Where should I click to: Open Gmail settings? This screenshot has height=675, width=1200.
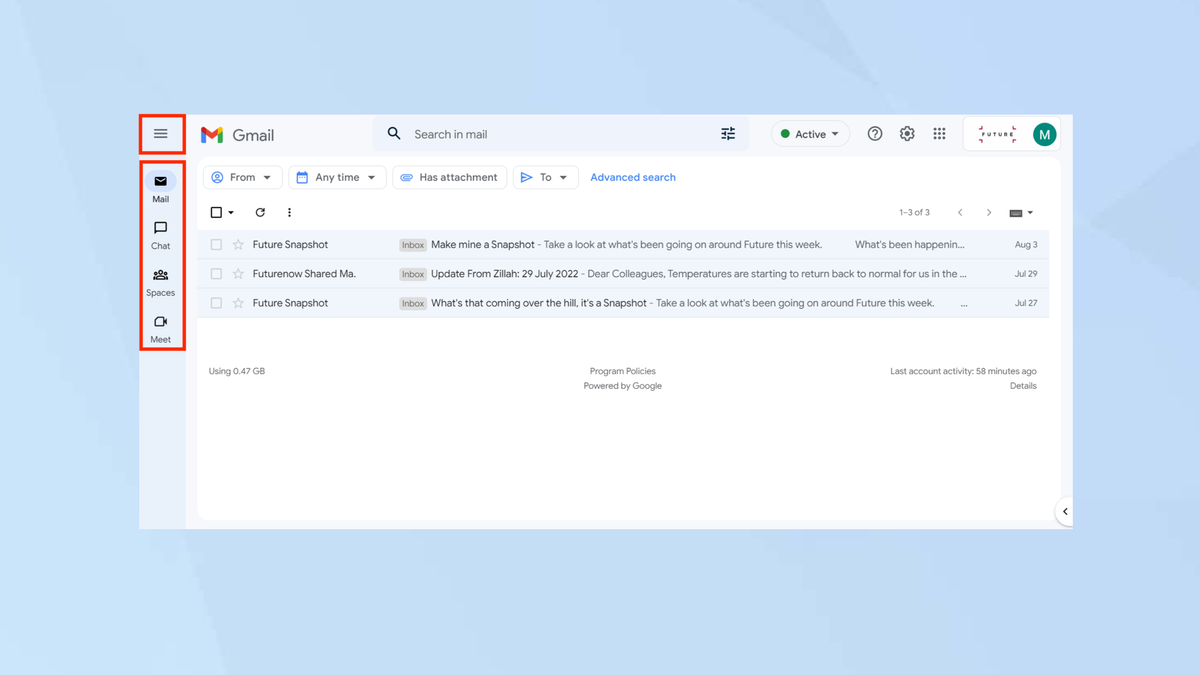[x=906, y=133]
